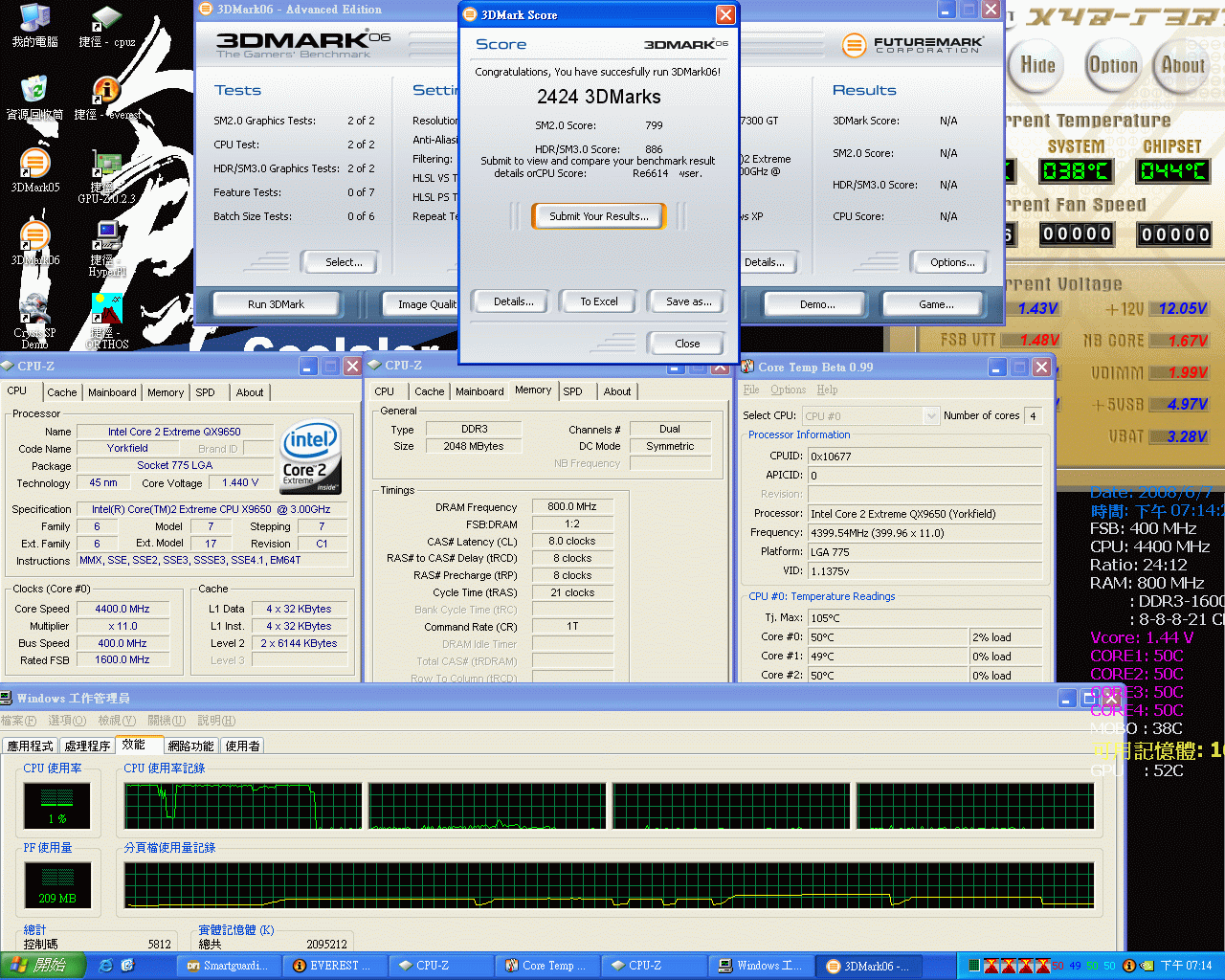Open the 檢視(V) menu in Task Manager
Image resolution: width=1225 pixels, height=980 pixels.
pyautogui.click(x=117, y=721)
